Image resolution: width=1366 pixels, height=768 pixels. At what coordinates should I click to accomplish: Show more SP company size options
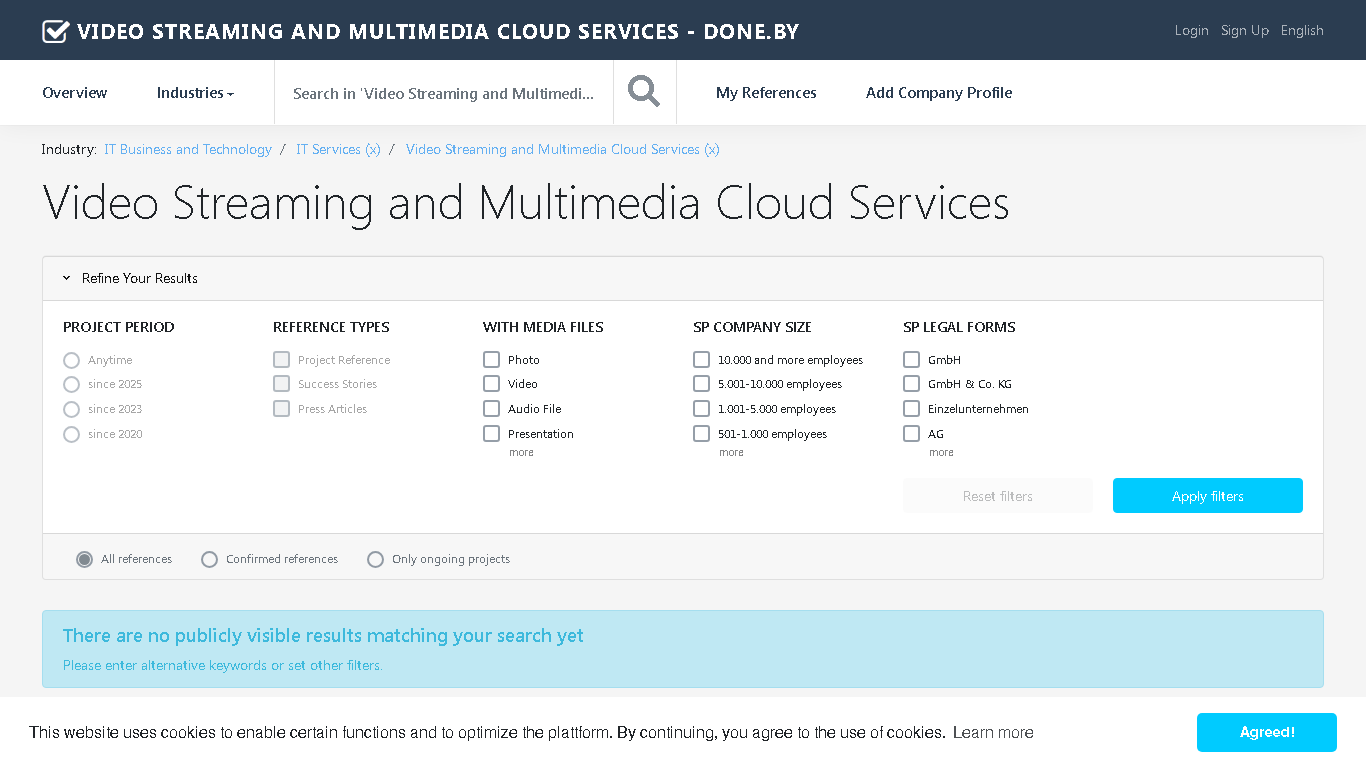click(x=731, y=453)
